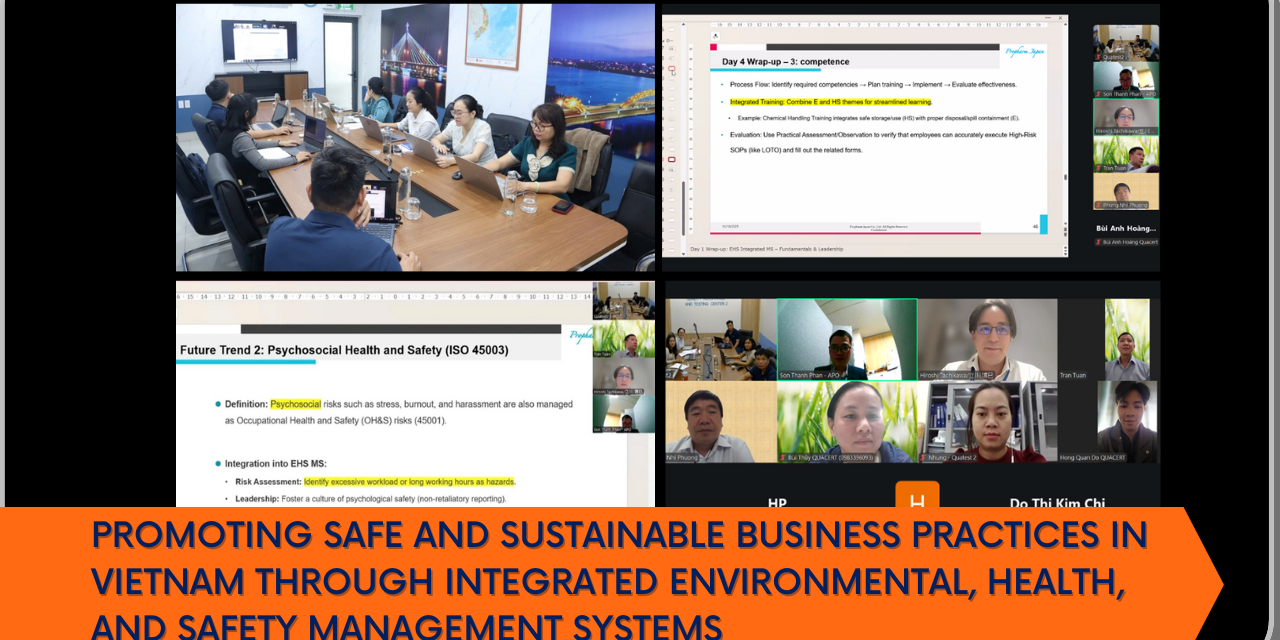Click the Do Thi Kim Chi participant name
This screenshot has height=640, width=1280.
coord(1056,502)
